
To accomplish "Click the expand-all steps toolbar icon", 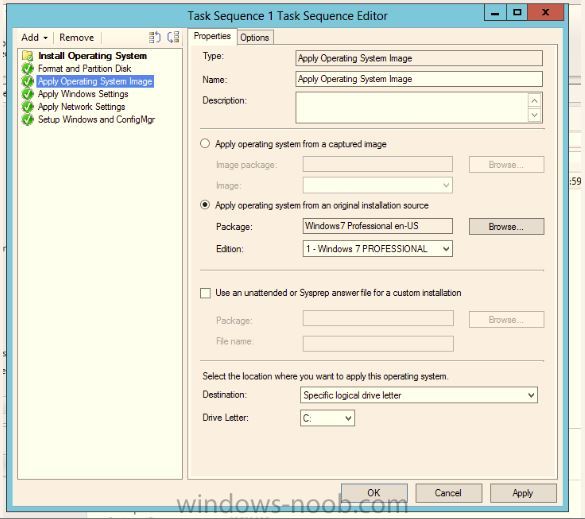I will coord(154,37).
